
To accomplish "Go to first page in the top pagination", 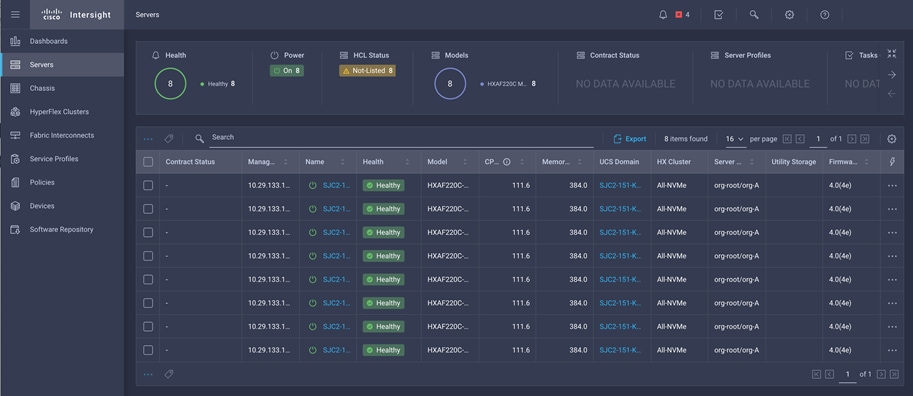I will click(787, 139).
